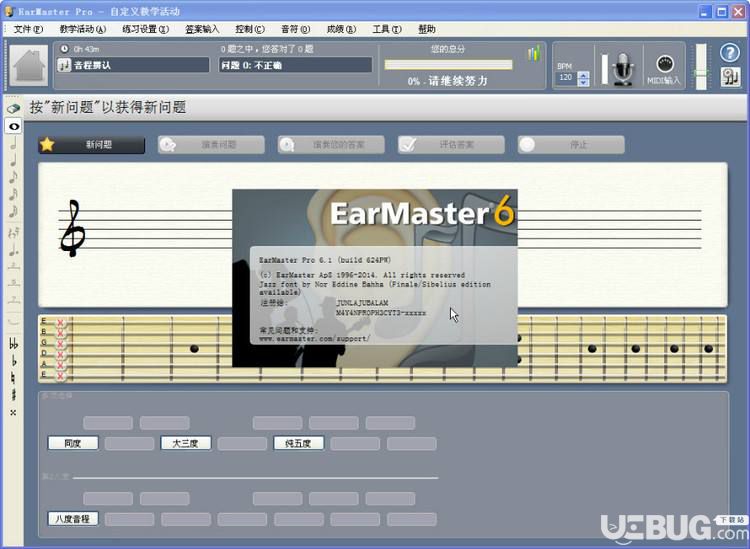The width and height of the screenshot is (750, 549).
Task: Click www.earmaster.com/support/ link in splash
Action: (x=314, y=339)
